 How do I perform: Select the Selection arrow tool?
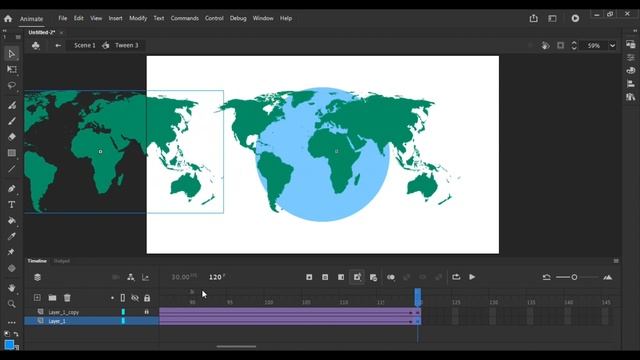11,54
